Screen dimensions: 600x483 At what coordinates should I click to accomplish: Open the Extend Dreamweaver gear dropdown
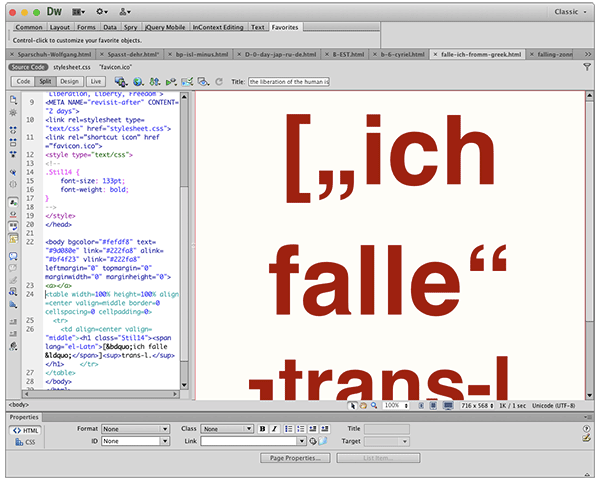point(102,12)
